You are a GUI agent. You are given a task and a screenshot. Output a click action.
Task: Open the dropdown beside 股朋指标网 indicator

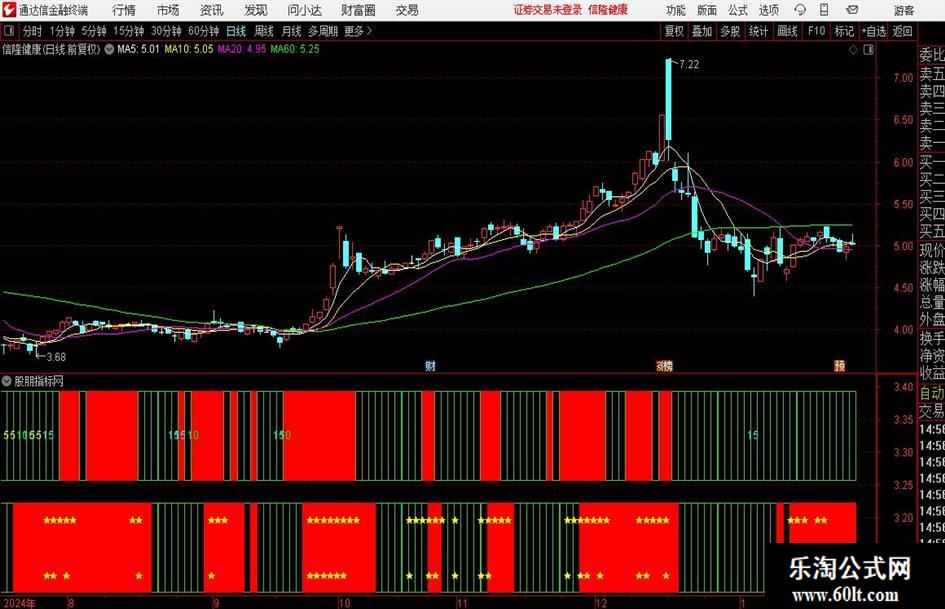click(7, 381)
